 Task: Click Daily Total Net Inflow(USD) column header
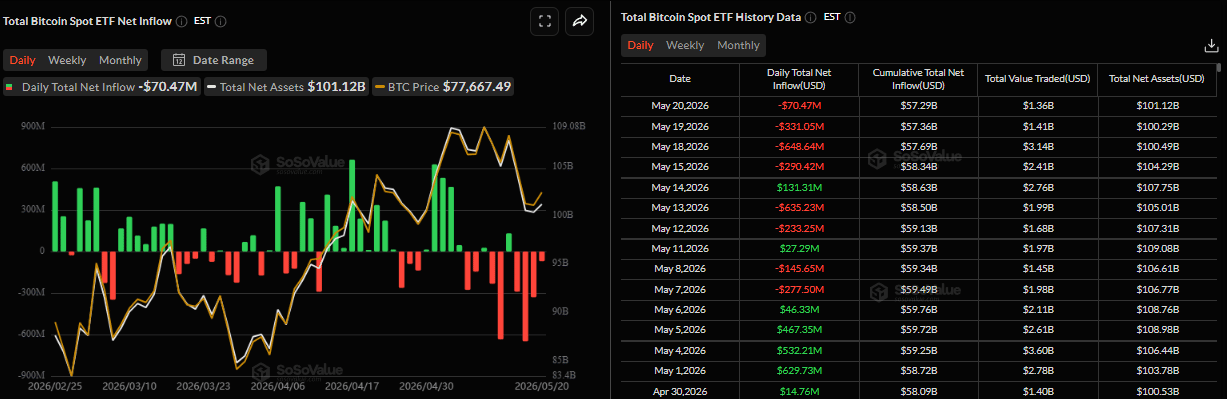tap(799, 78)
